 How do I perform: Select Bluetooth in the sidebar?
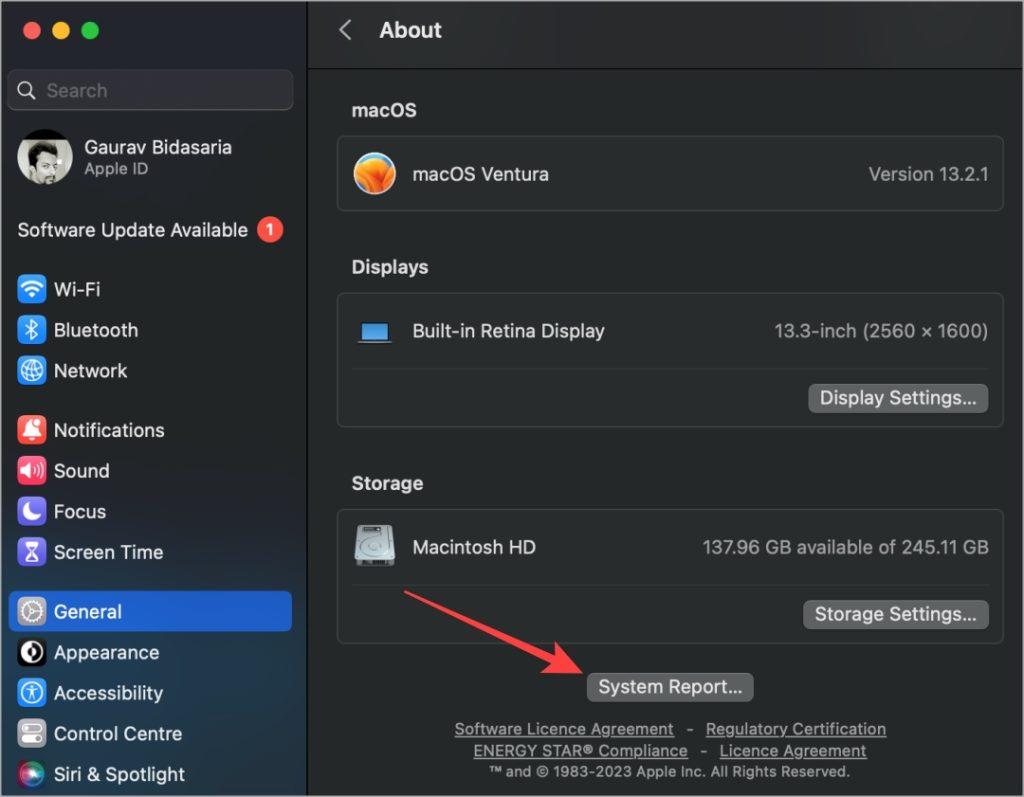(150, 330)
